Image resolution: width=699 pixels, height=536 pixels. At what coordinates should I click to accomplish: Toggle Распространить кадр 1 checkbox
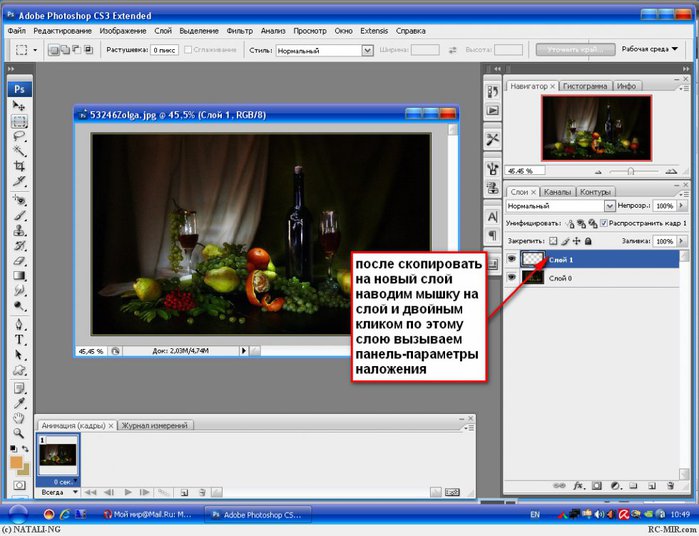[604, 223]
